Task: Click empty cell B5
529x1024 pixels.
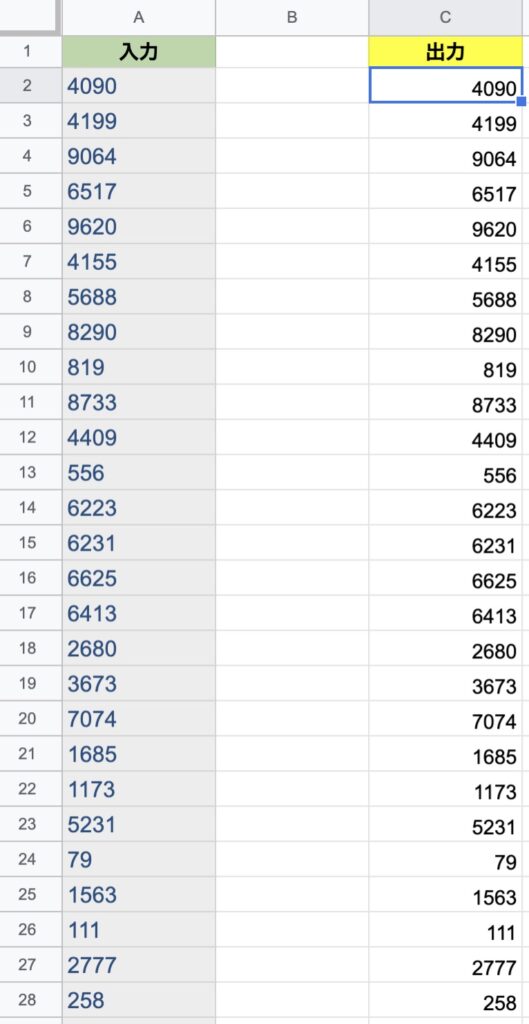Action: (292, 191)
